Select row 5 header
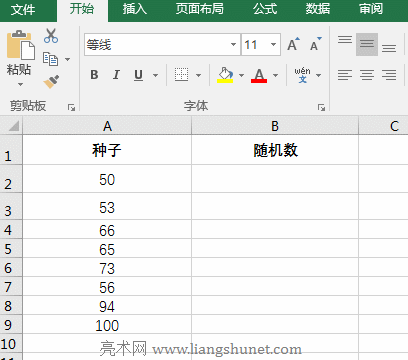This screenshot has height=360, width=408. (11, 248)
